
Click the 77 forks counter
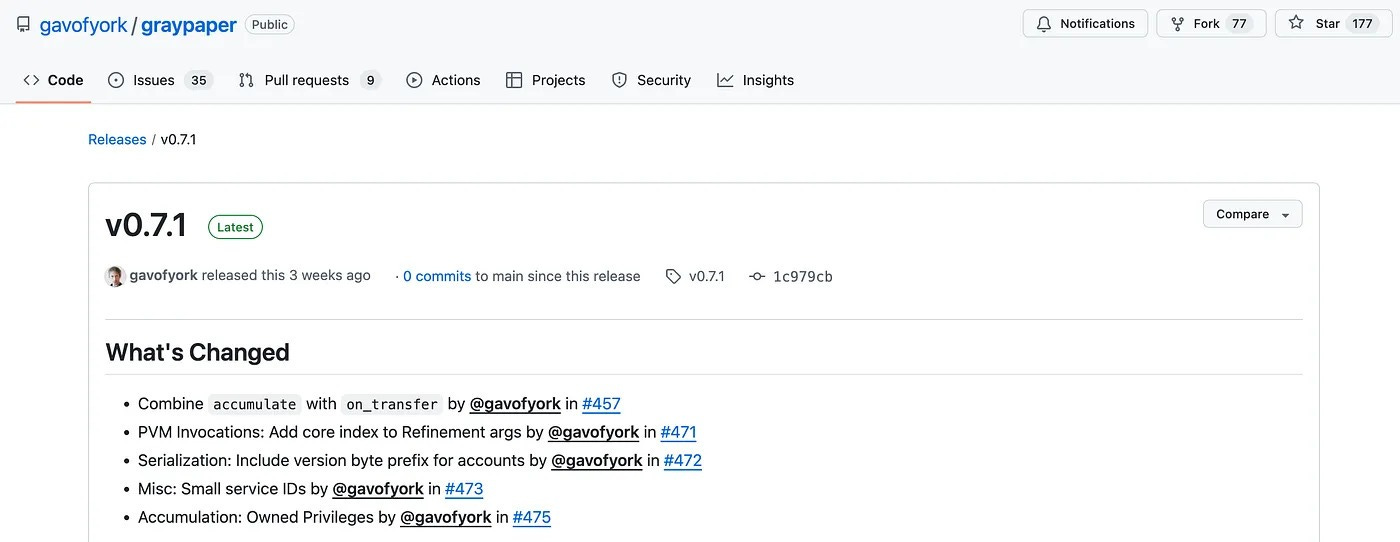pyautogui.click(x=1240, y=23)
